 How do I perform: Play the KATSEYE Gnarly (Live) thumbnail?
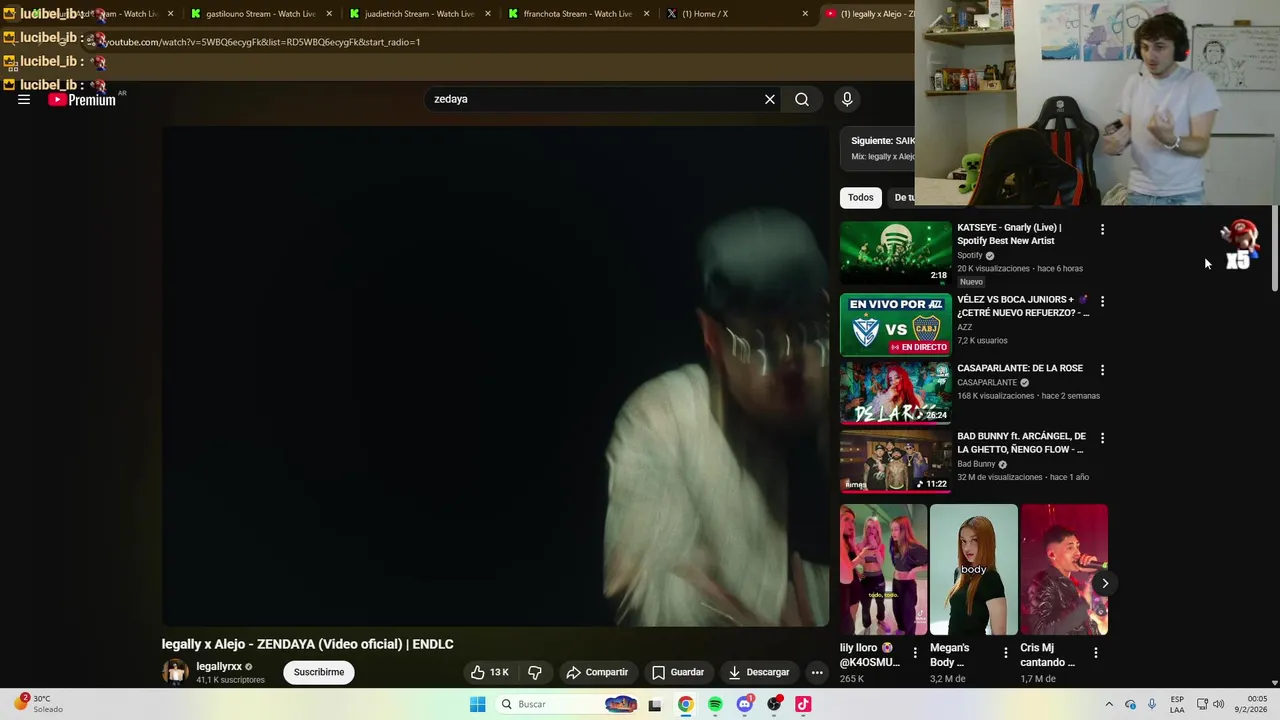tap(896, 252)
